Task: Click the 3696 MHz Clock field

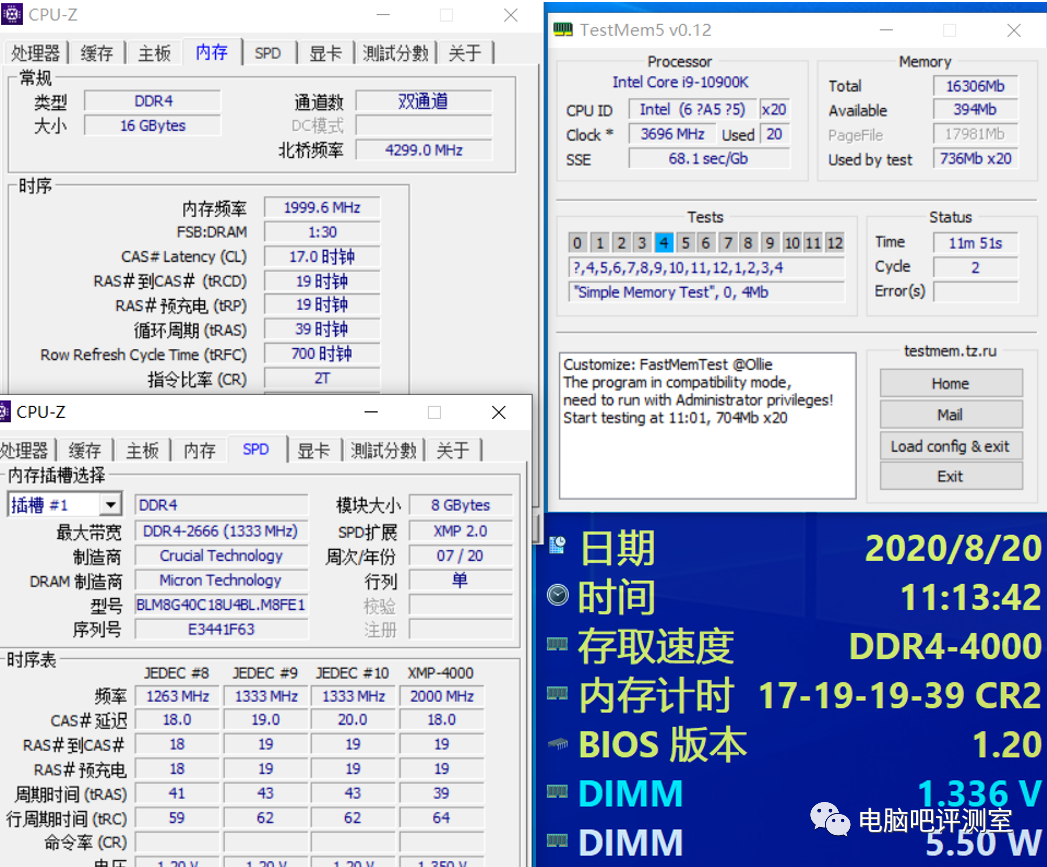Action: pos(672,134)
